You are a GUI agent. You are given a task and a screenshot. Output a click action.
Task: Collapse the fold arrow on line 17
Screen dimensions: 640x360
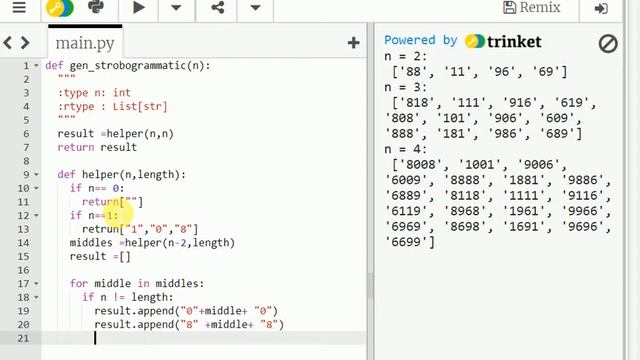point(36,284)
